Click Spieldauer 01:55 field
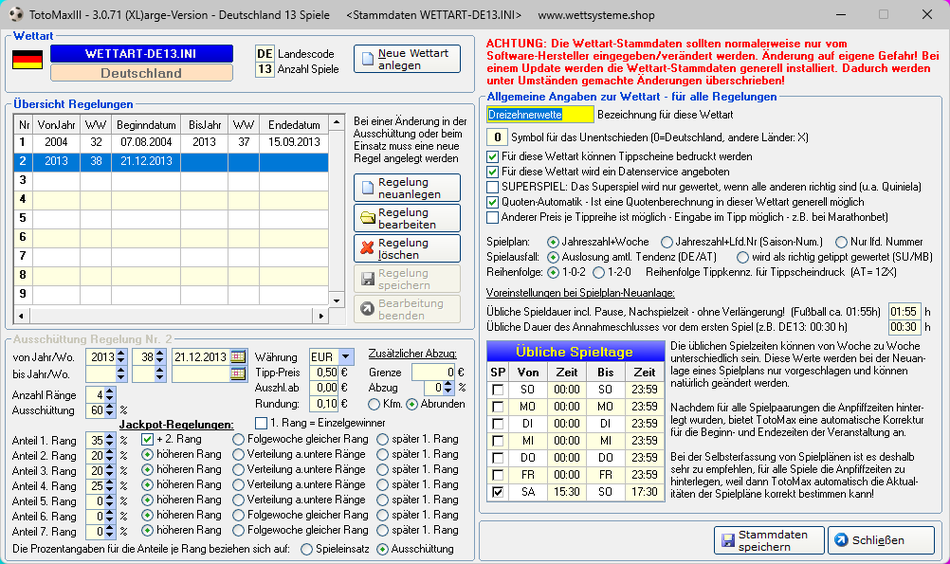 tap(904, 311)
